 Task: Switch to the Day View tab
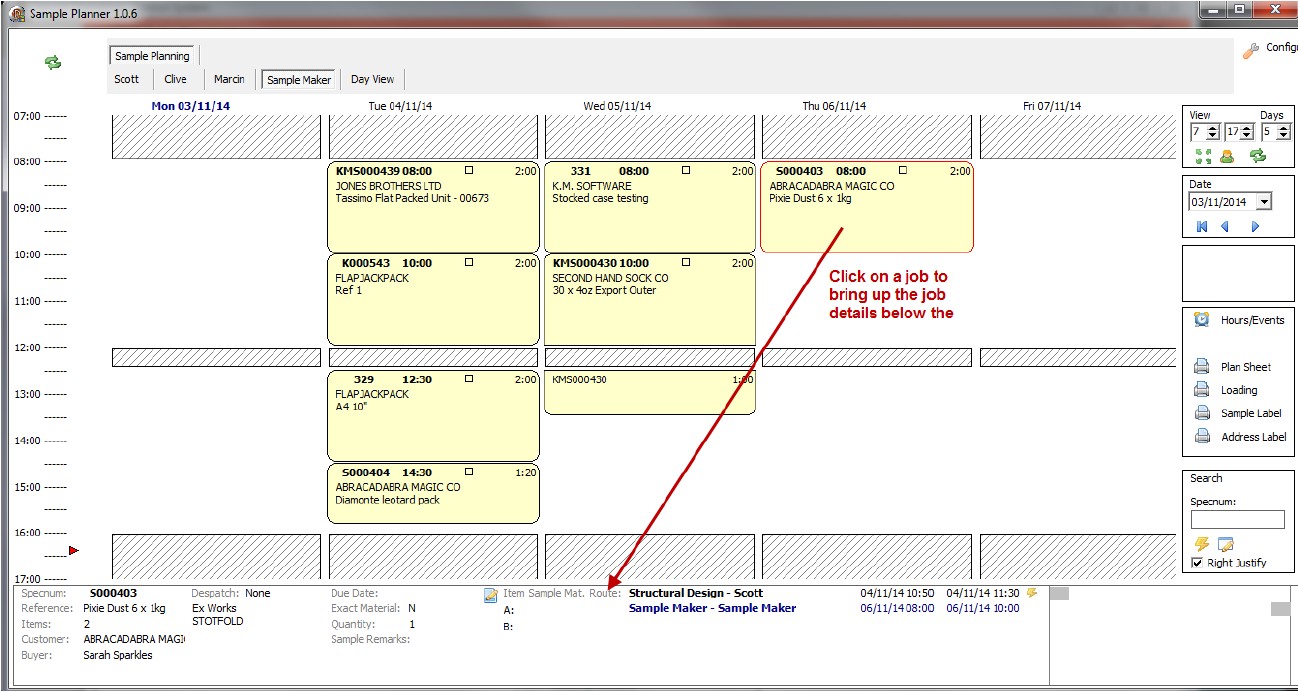372,80
